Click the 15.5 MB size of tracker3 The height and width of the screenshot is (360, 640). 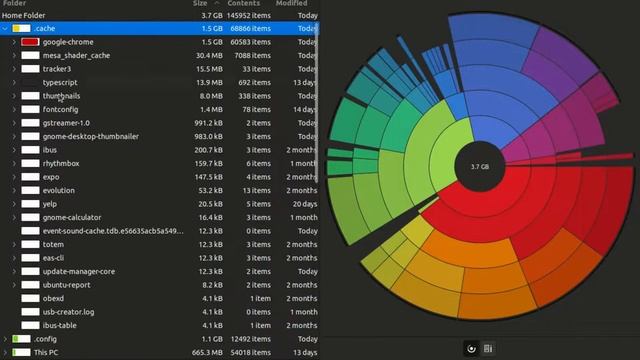point(209,69)
